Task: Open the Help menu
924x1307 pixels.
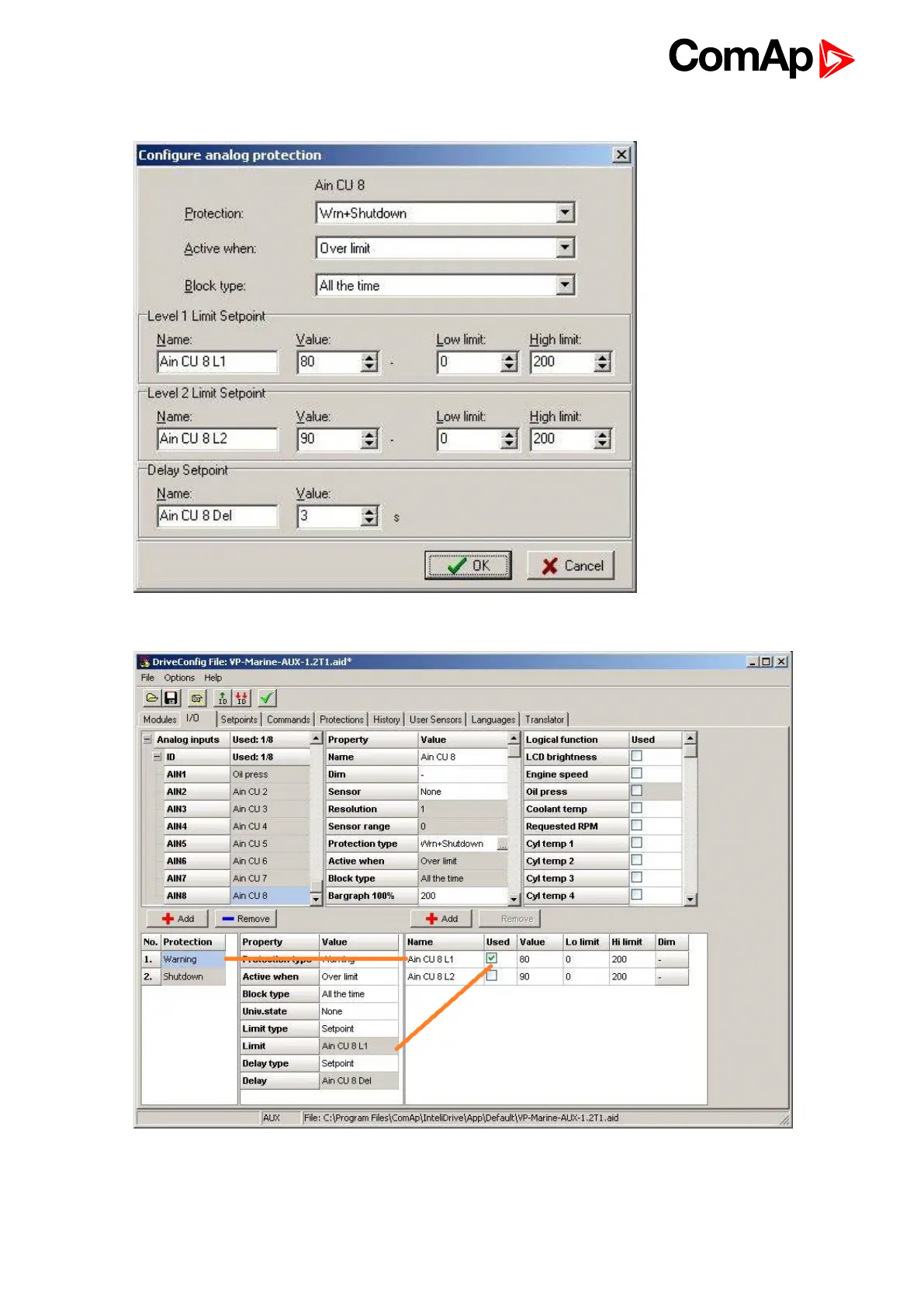Action: 213,678
